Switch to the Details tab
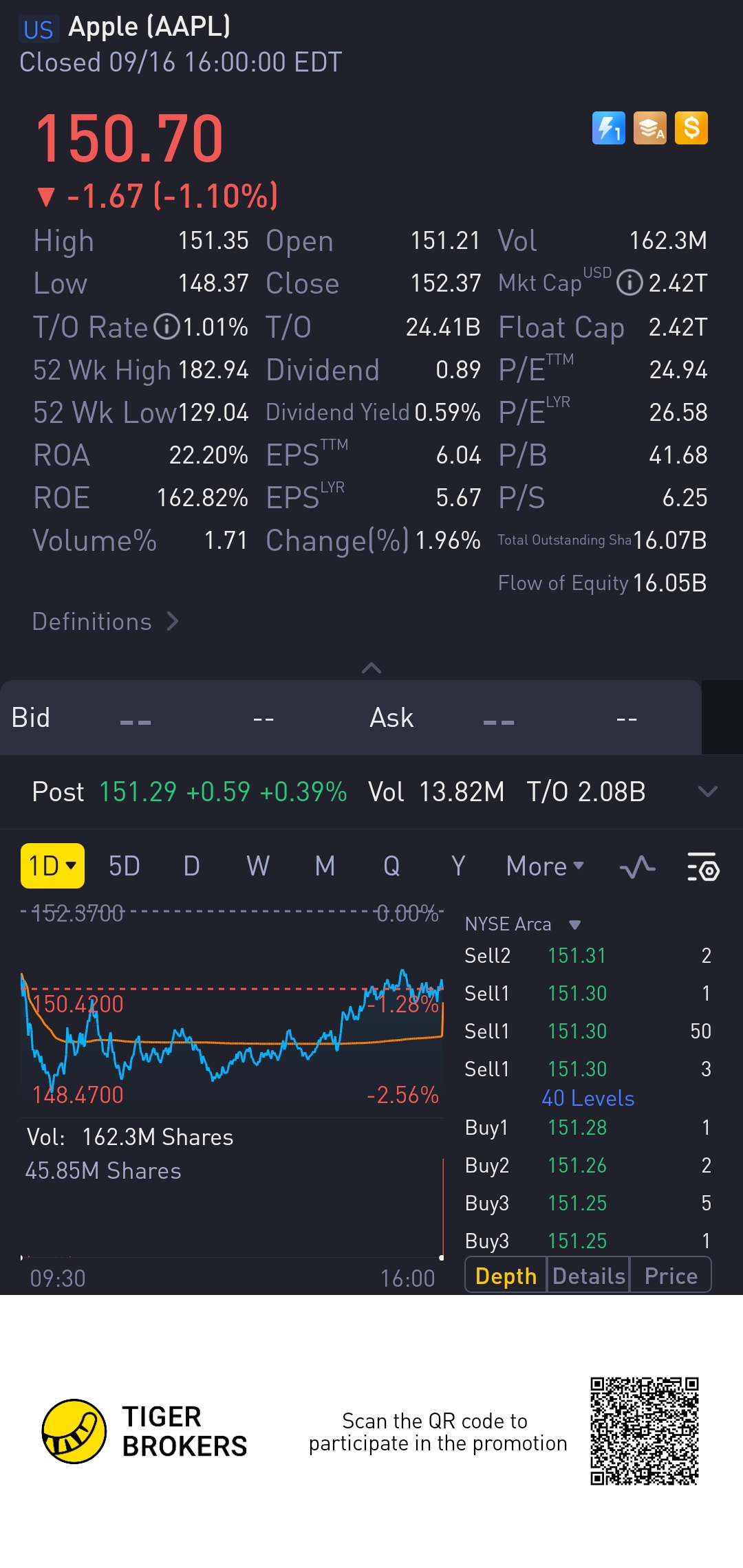 588,1276
